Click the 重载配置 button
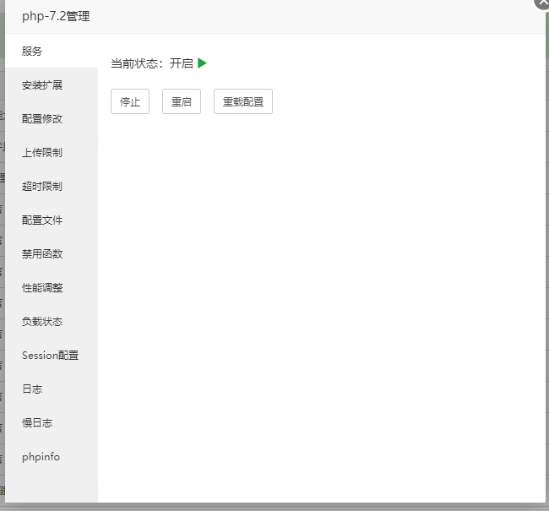Viewport: 549px width, 511px height. click(x=243, y=102)
